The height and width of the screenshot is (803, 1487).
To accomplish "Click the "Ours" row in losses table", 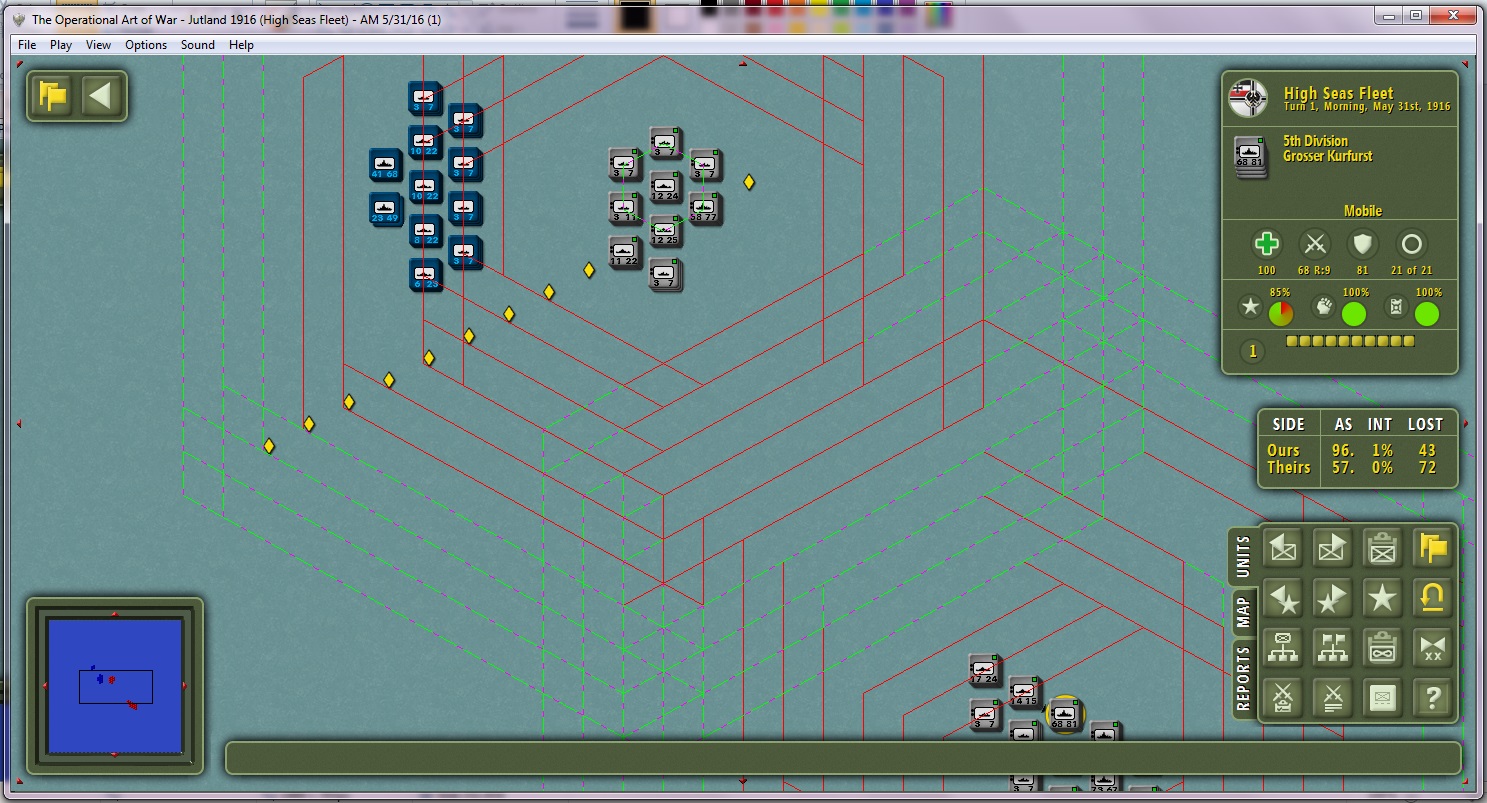I will pos(1356,451).
